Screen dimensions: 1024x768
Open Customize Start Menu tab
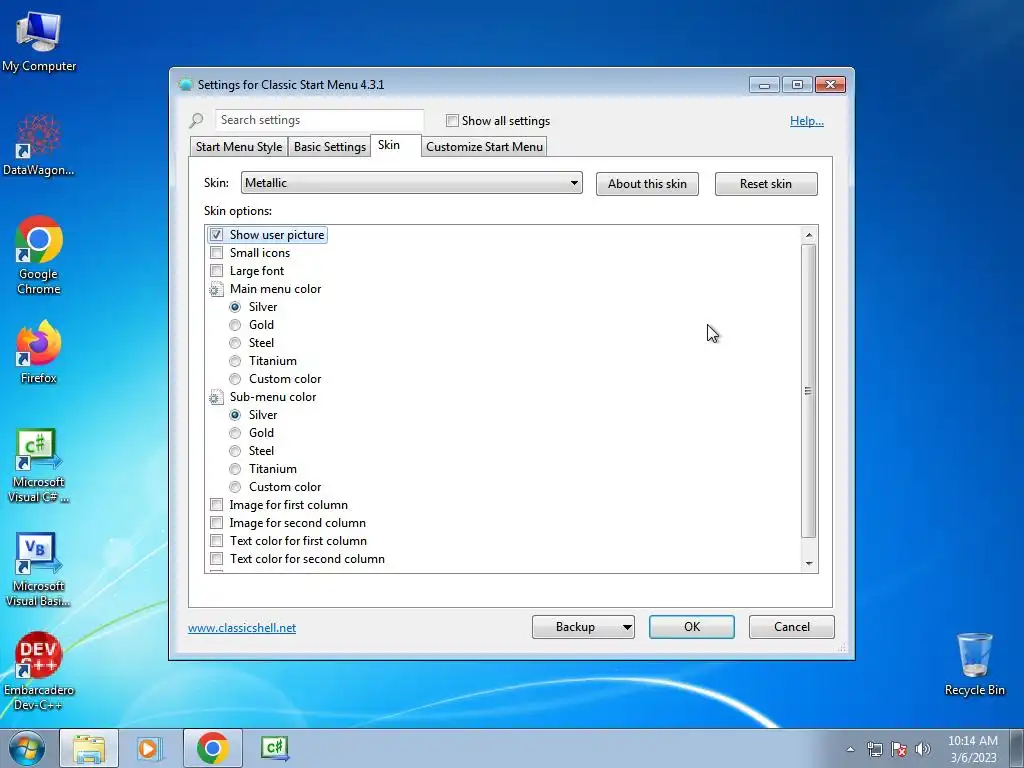484,147
